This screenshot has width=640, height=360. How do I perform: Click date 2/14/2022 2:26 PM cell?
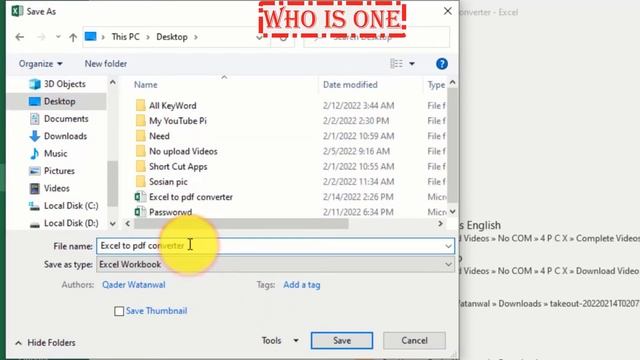pos(358,197)
